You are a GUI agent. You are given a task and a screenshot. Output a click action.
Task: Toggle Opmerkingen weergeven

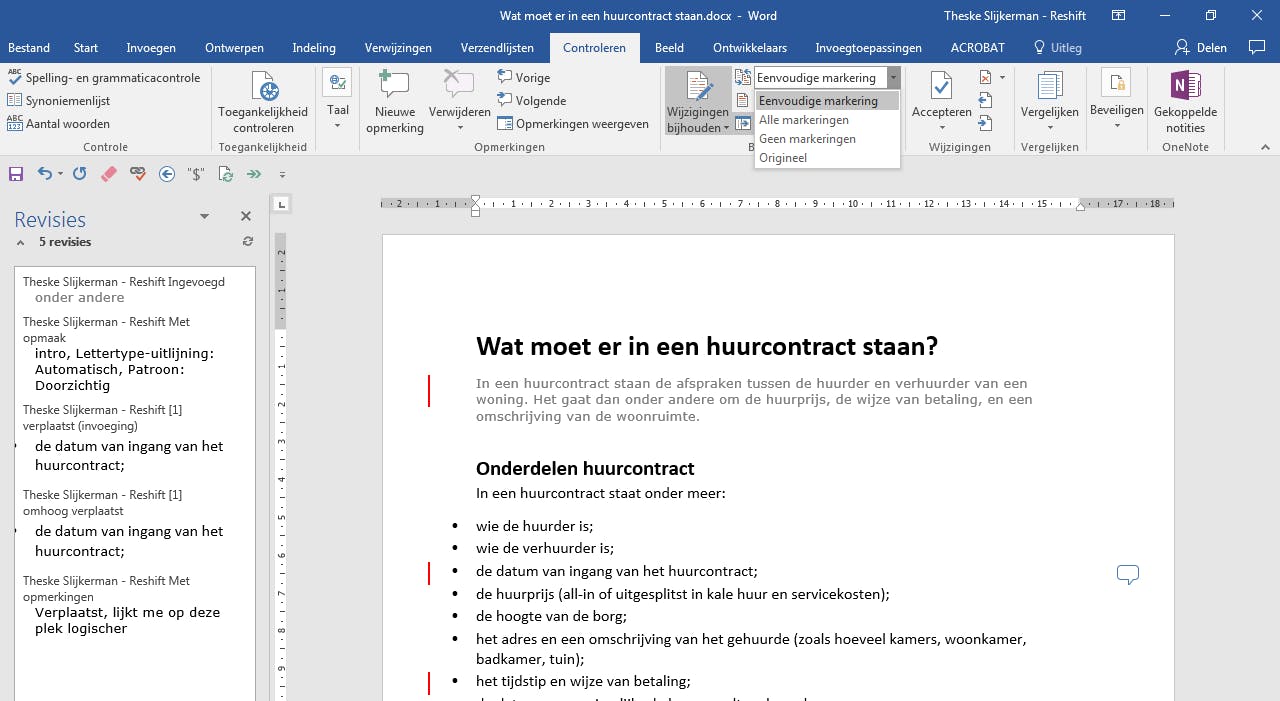[573, 124]
